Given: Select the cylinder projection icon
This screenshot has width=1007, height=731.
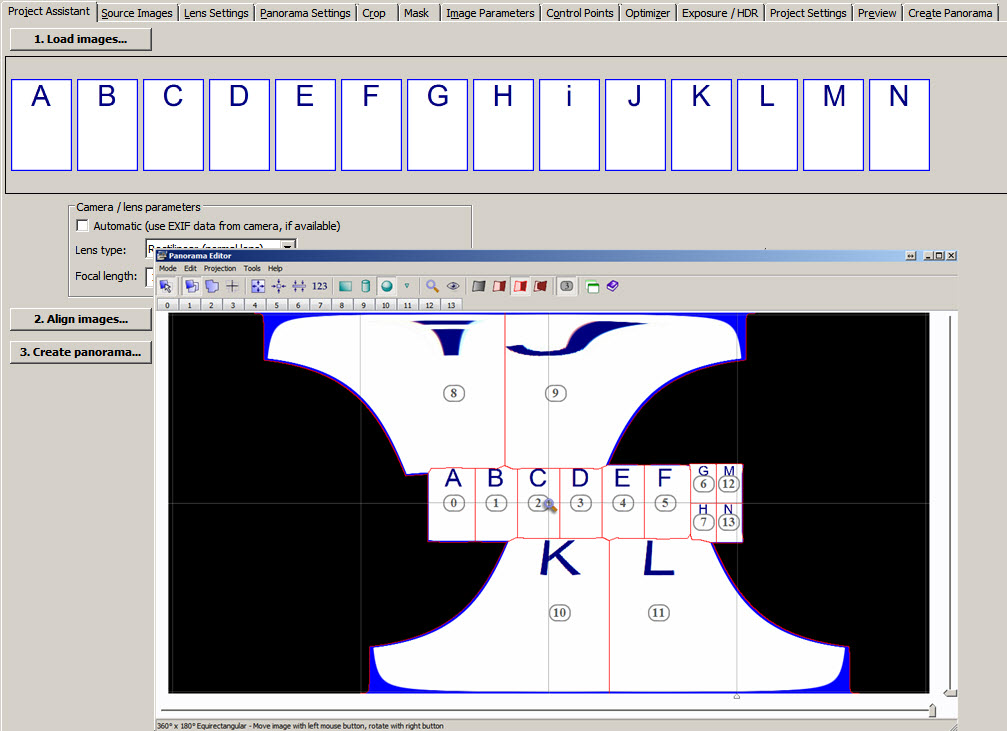Looking at the screenshot, I should [365, 286].
